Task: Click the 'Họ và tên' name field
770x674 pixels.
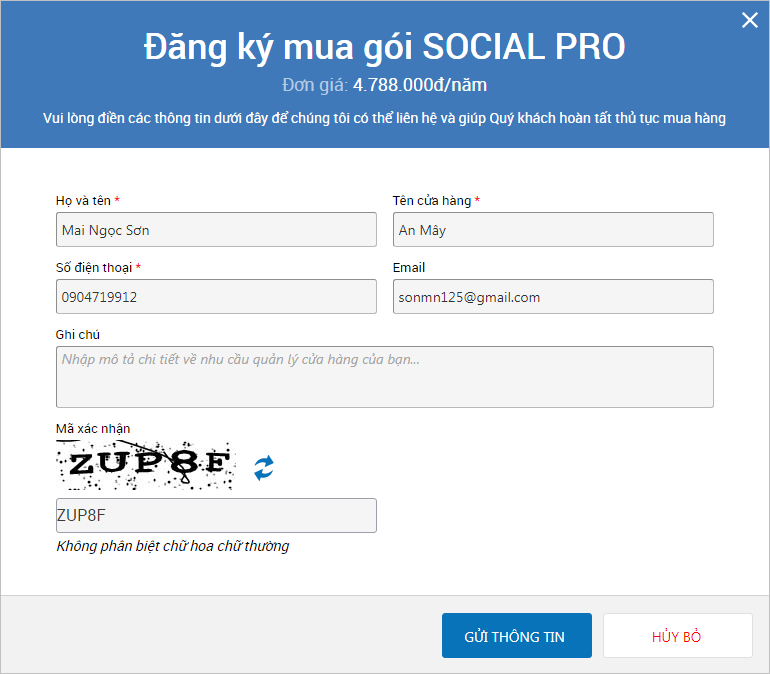Action: click(216, 230)
